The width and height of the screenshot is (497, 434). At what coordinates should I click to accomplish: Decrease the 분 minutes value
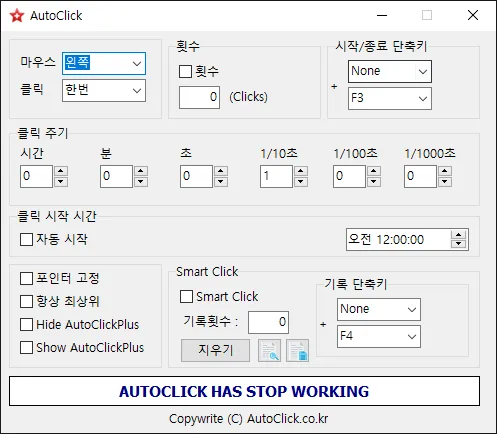pos(141,182)
